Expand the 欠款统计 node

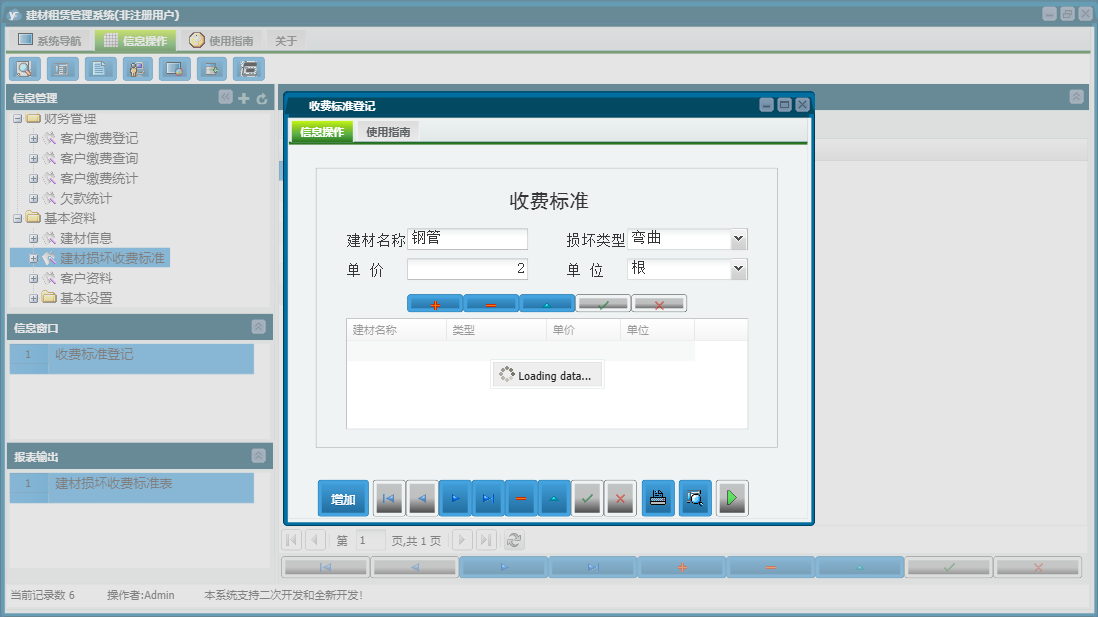33,198
